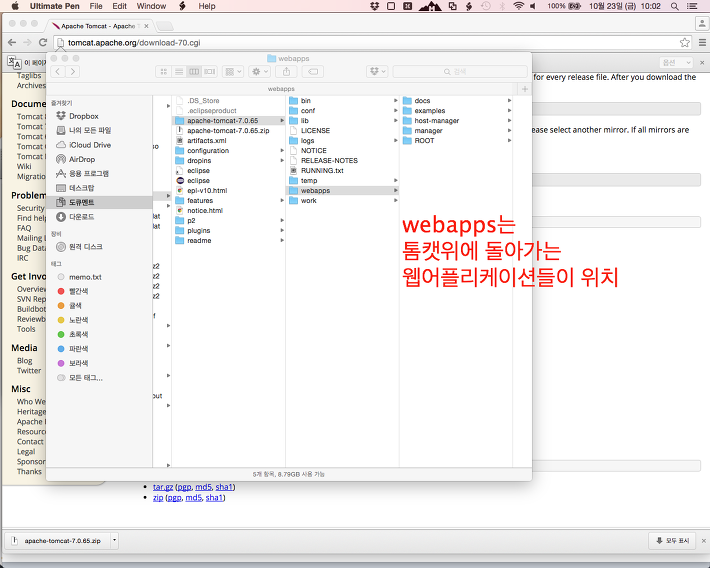Click Finder forward navigation arrow

[x=72, y=72]
